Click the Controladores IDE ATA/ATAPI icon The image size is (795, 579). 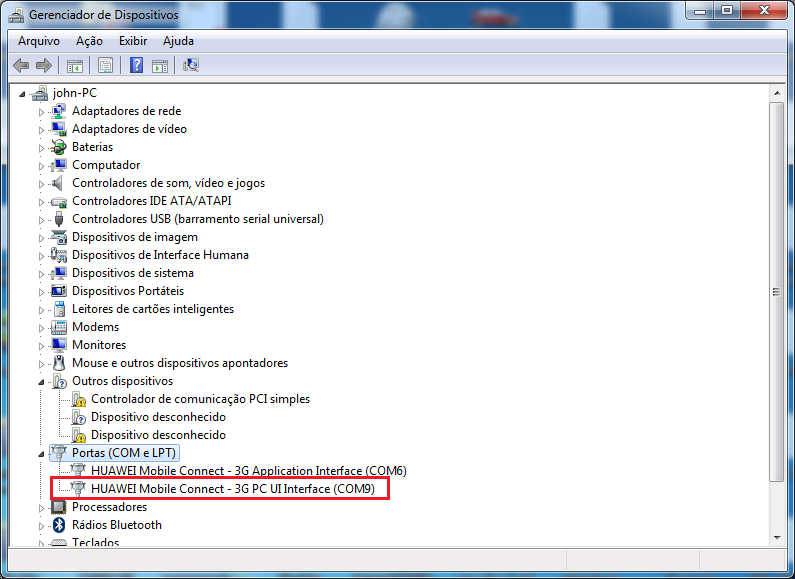[x=59, y=201]
